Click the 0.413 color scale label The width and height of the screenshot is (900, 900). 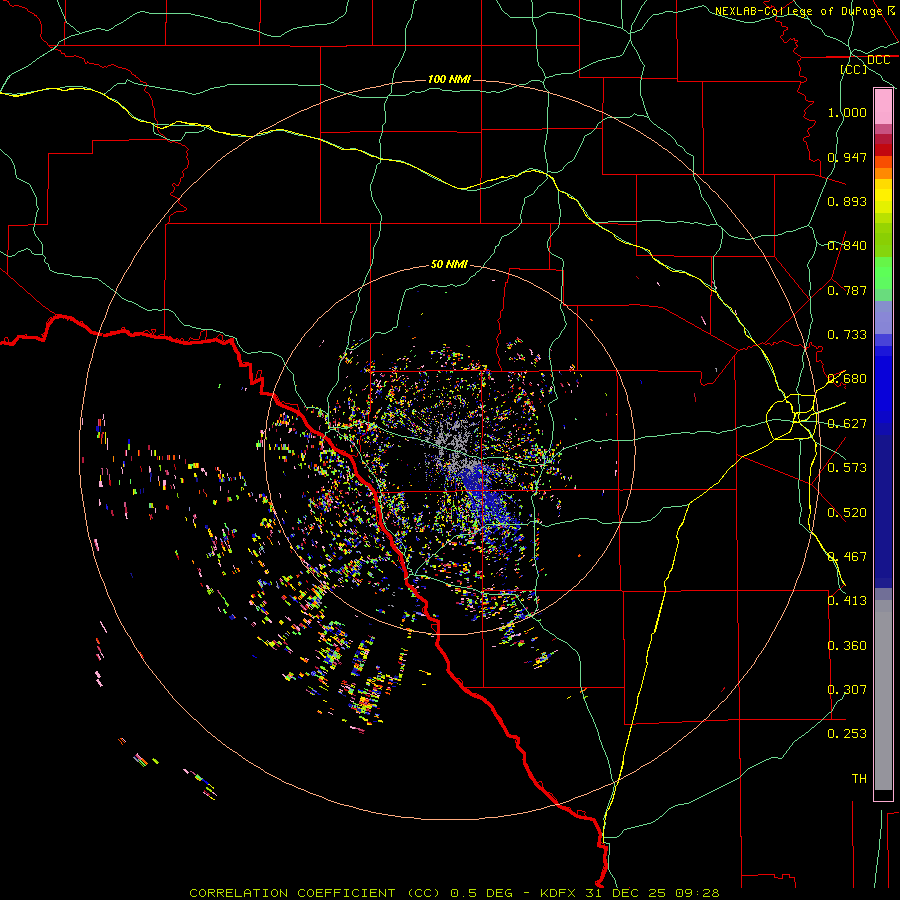(x=847, y=601)
